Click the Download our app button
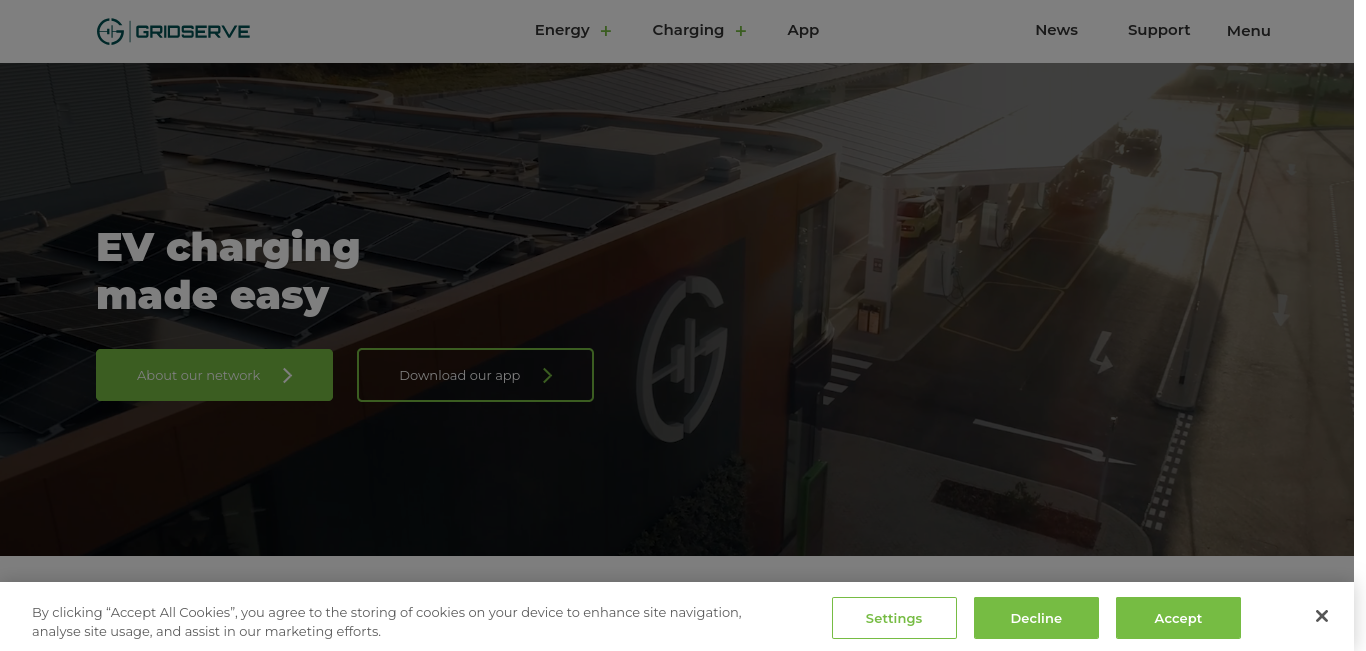Screen dimensions: 1366x651 point(475,375)
